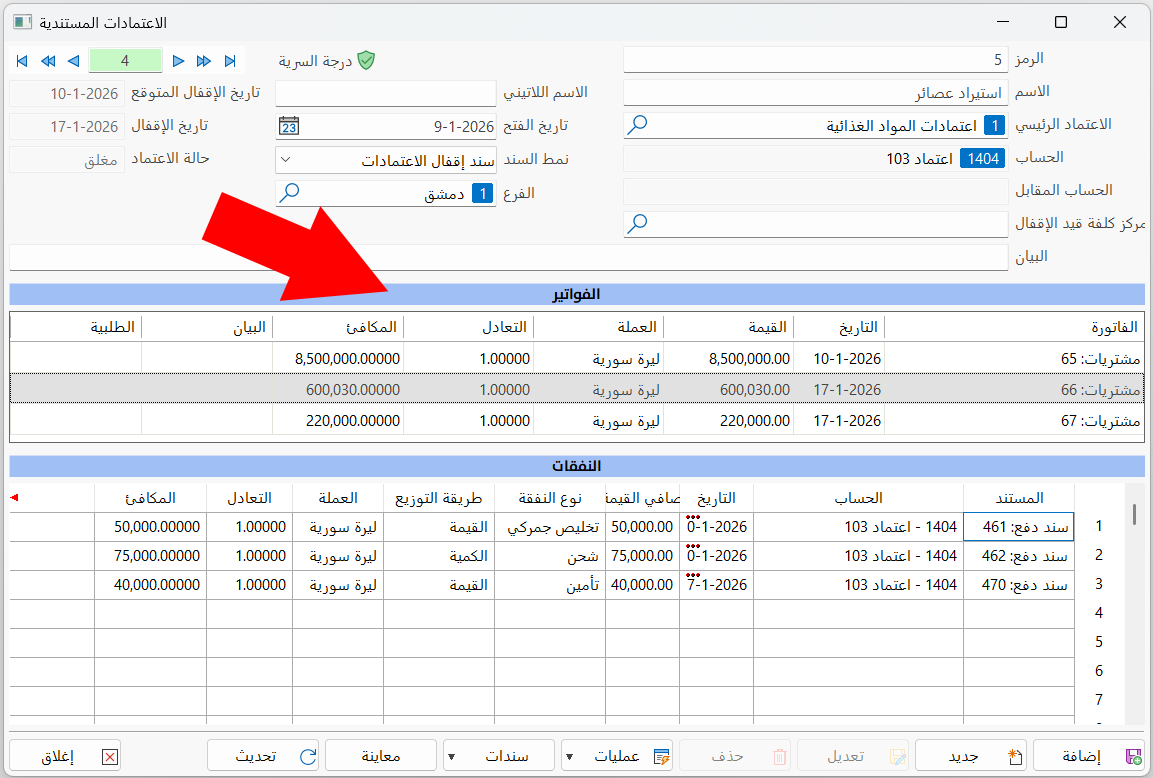Search the الفرع branch lookup
The height and width of the screenshot is (778, 1153).
point(290,193)
